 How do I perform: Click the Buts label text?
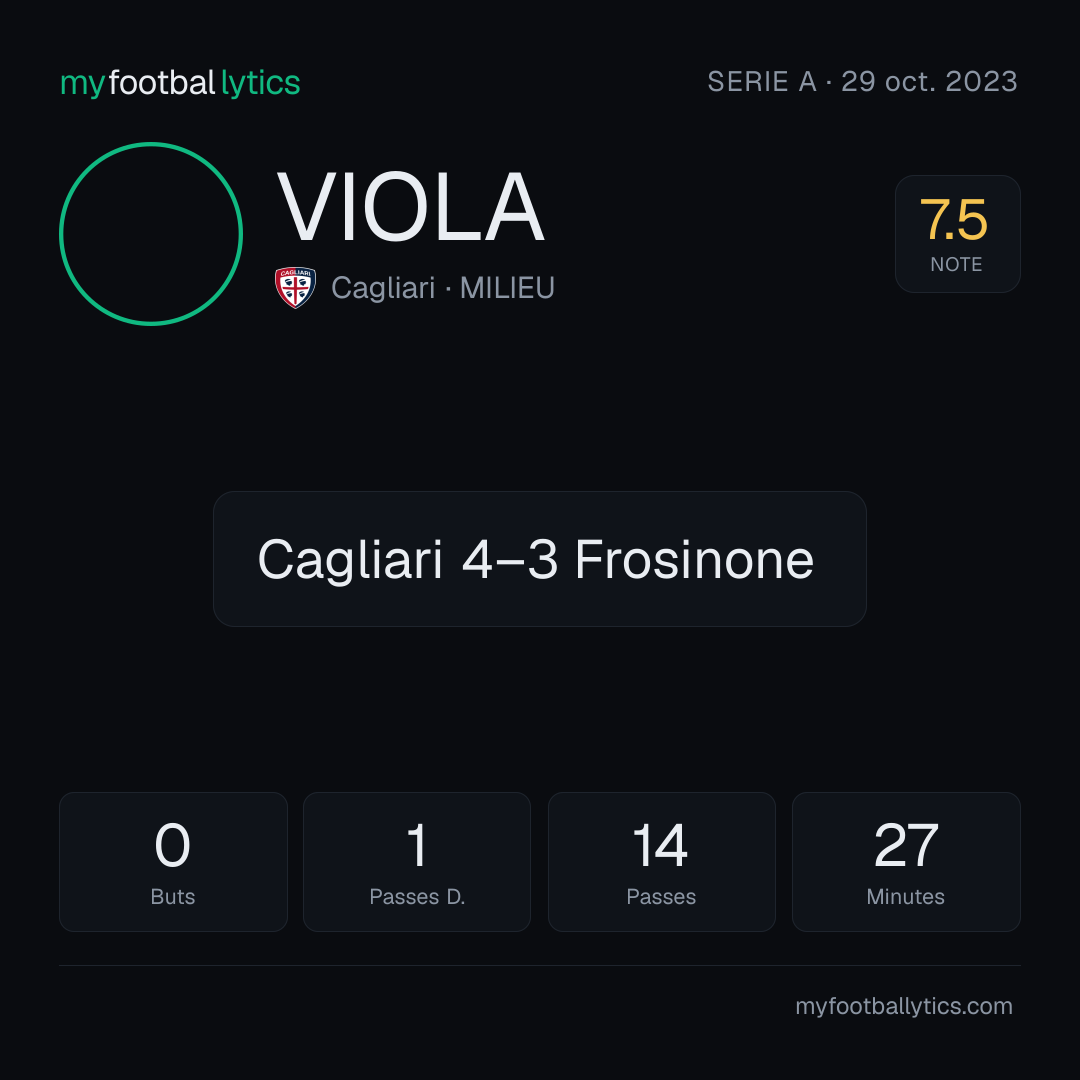pos(173,897)
